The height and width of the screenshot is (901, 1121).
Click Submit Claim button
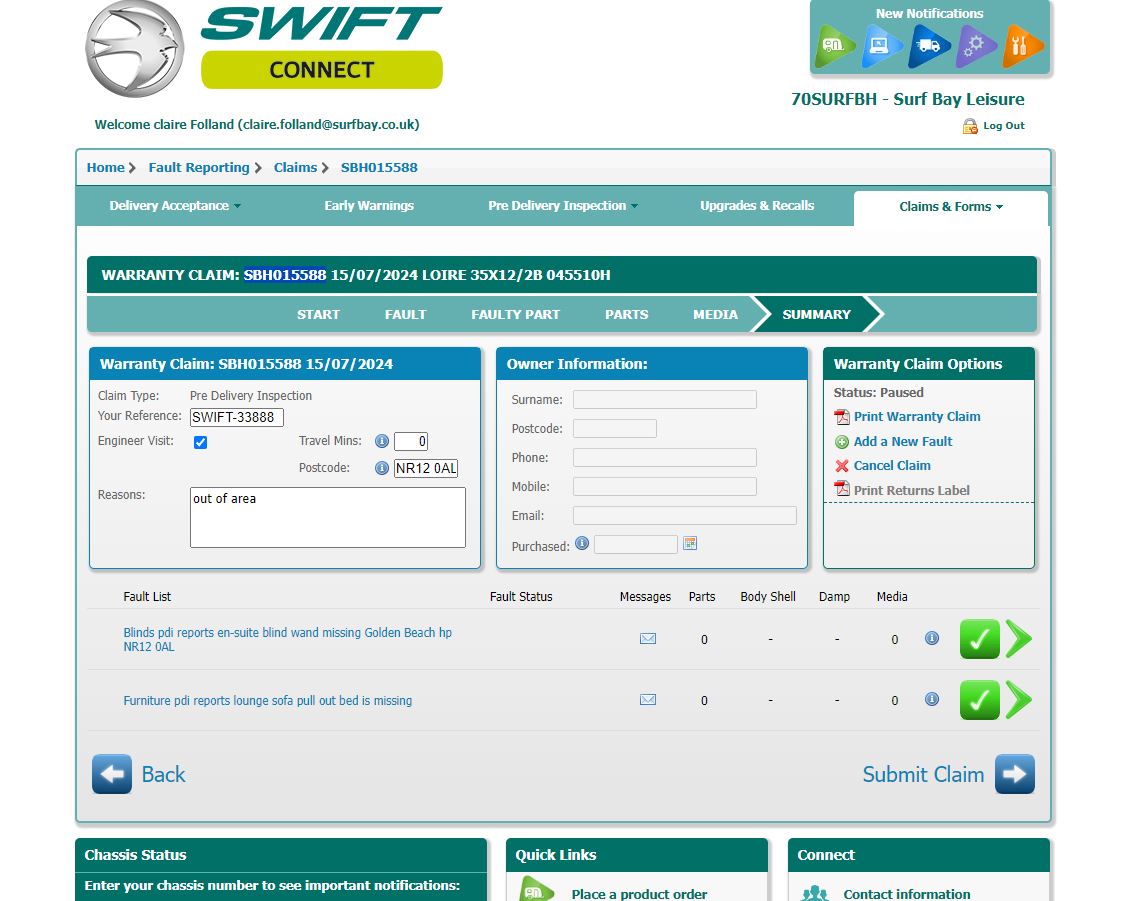coord(947,774)
